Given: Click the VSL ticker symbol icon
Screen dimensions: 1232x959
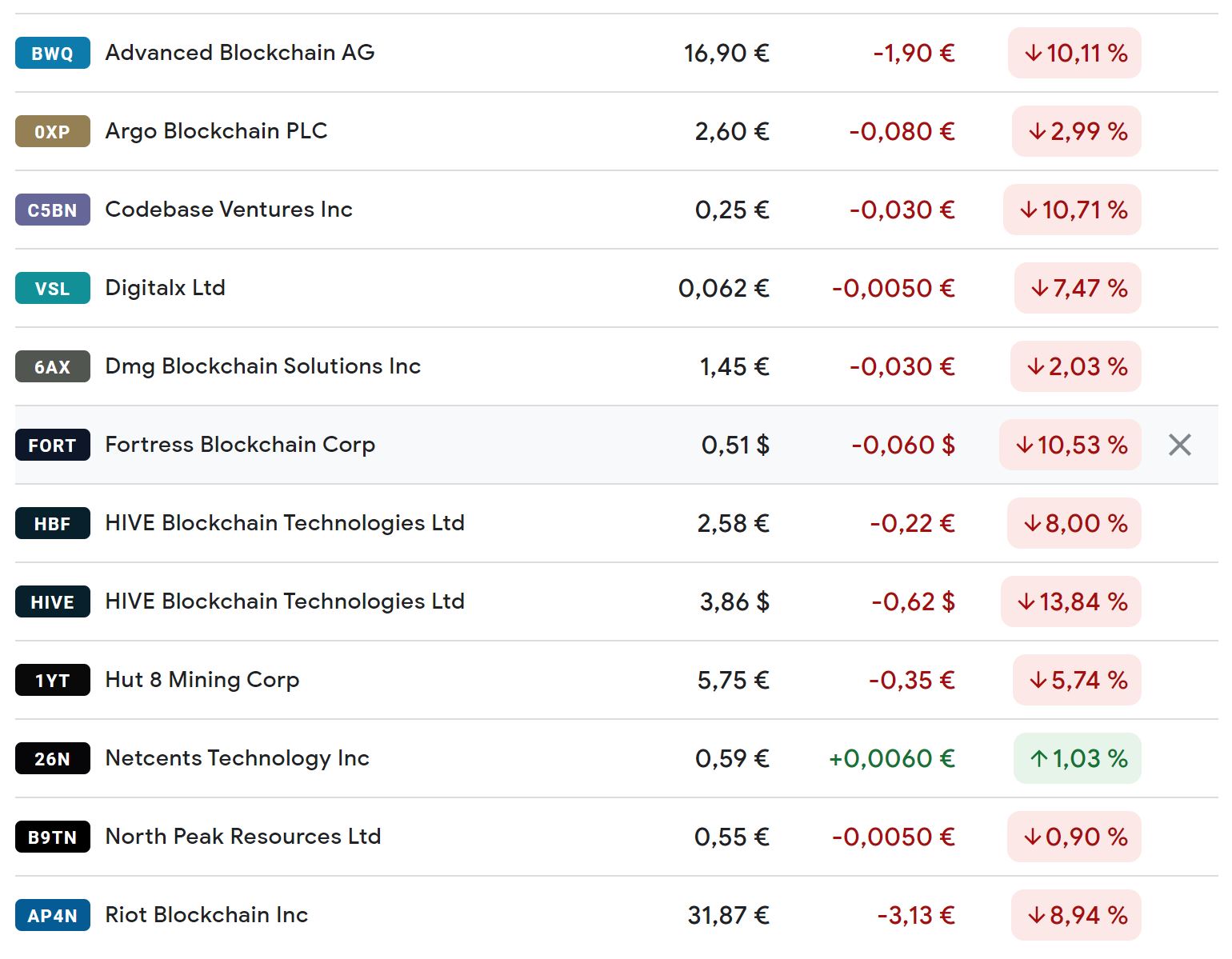Looking at the screenshot, I should (52, 288).
